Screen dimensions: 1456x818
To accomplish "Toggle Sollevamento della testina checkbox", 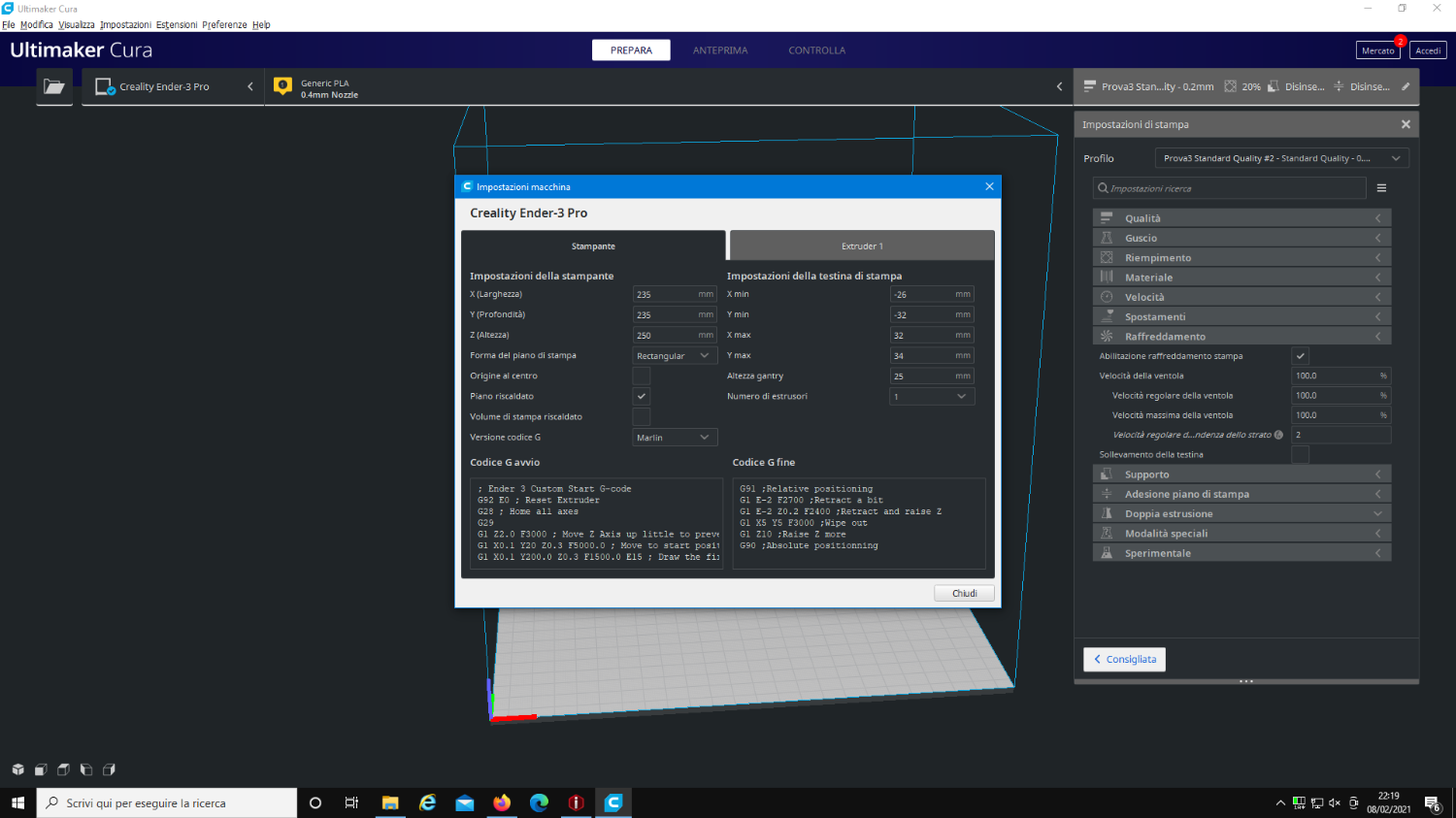I will pyautogui.click(x=1301, y=454).
